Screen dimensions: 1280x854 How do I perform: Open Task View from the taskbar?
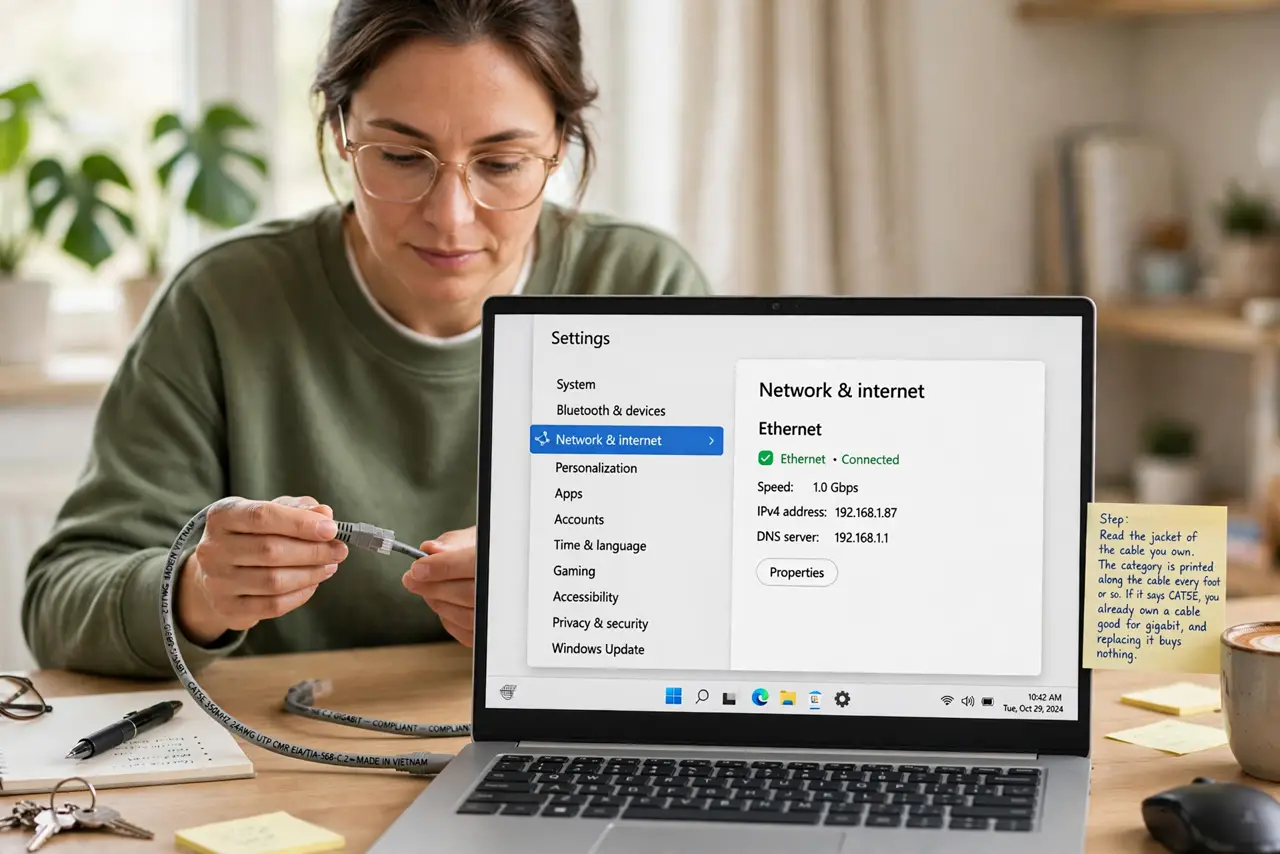tap(730, 698)
